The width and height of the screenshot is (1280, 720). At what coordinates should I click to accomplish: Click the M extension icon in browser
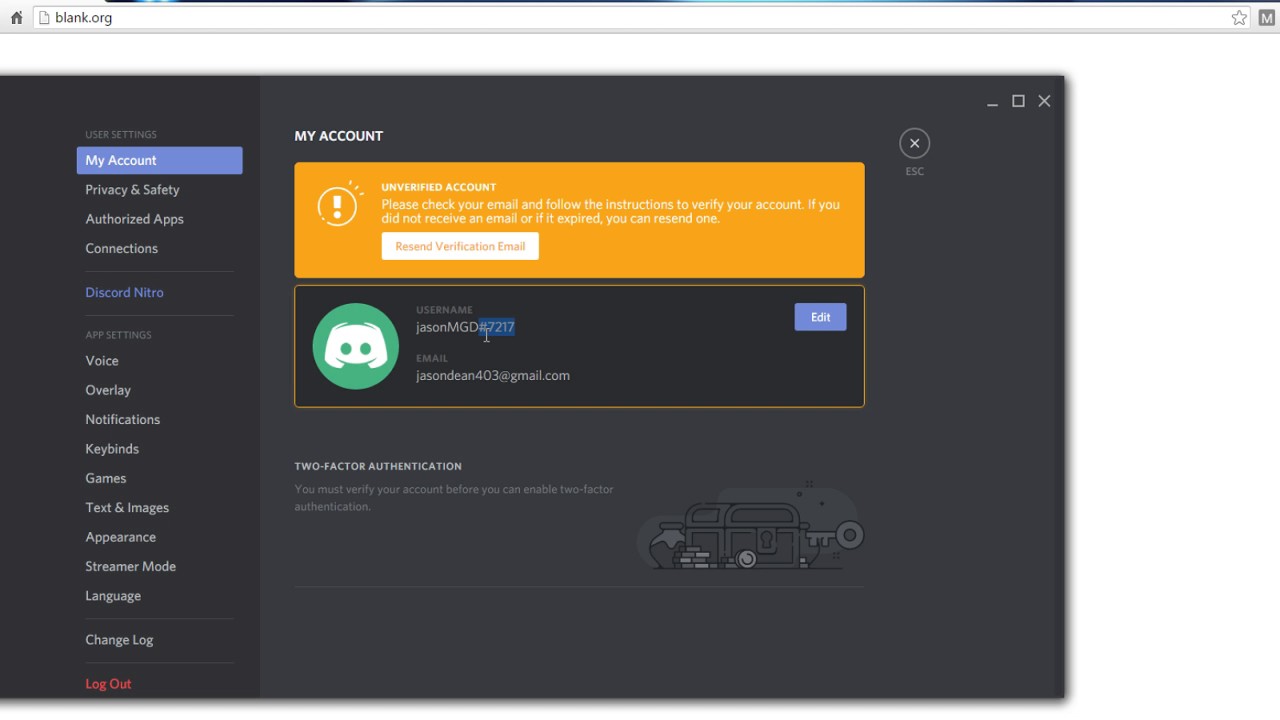(1267, 17)
